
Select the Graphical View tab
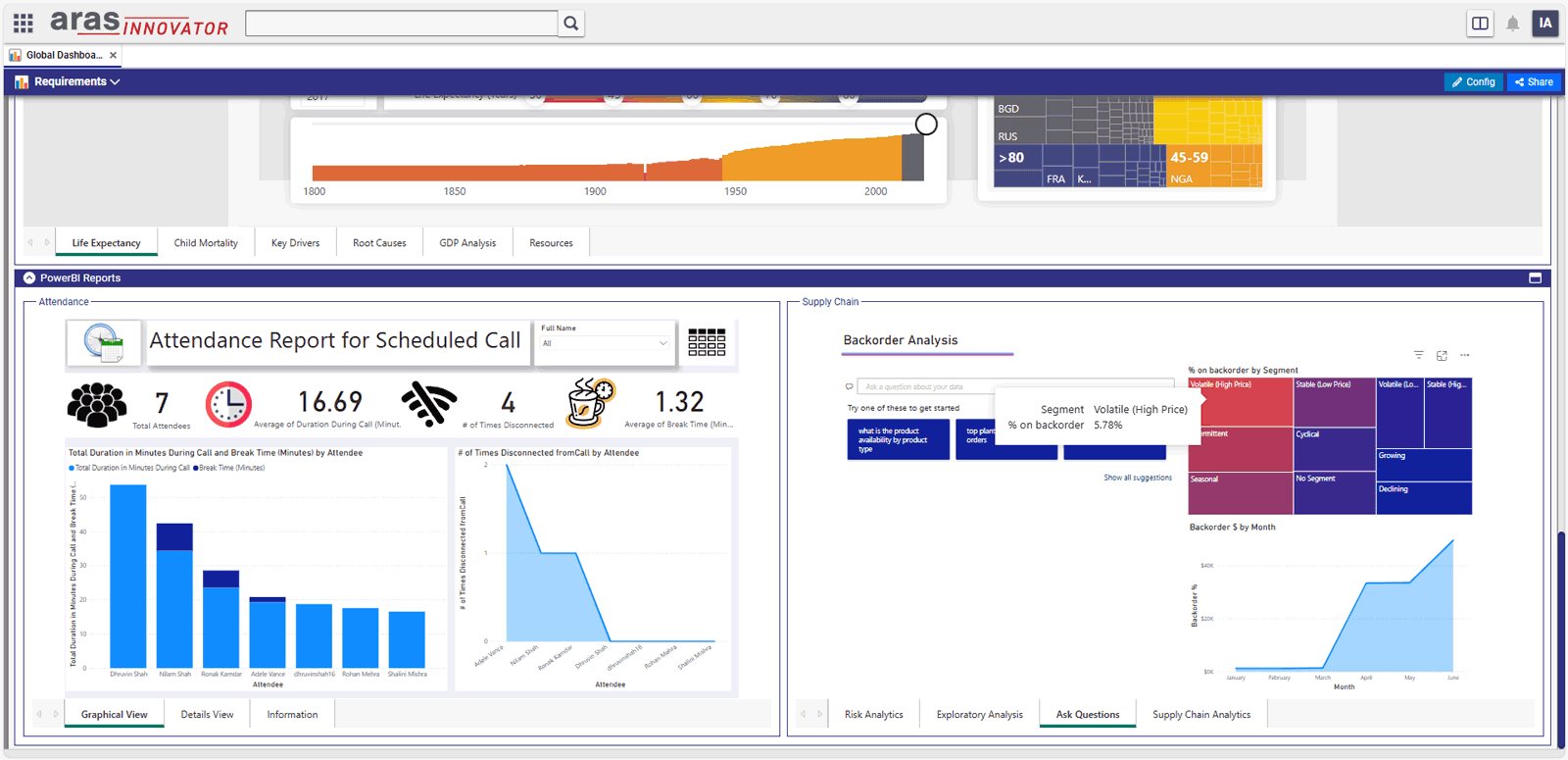click(115, 715)
